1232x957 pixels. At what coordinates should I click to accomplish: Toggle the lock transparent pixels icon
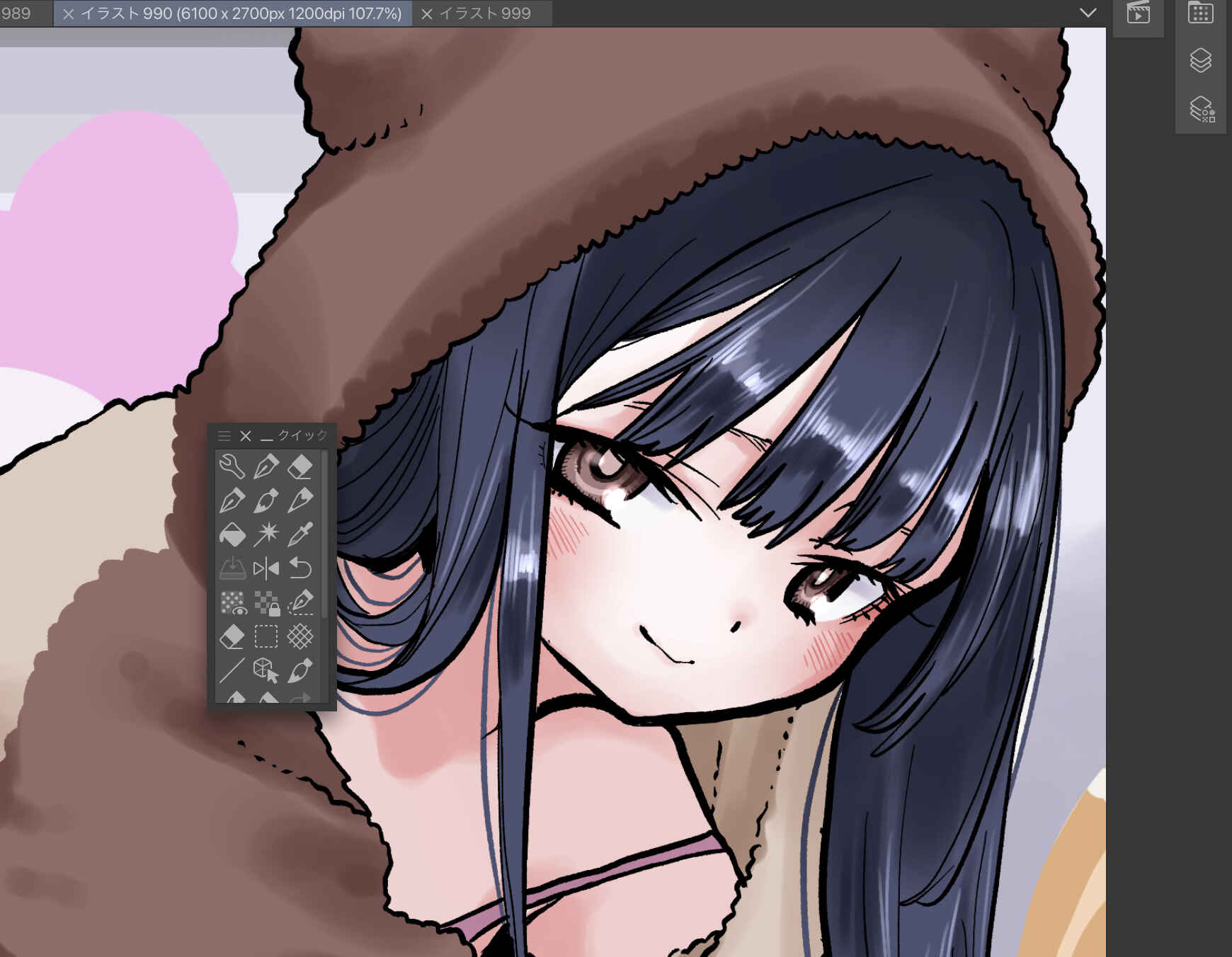pyautogui.click(x=267, y=603)
